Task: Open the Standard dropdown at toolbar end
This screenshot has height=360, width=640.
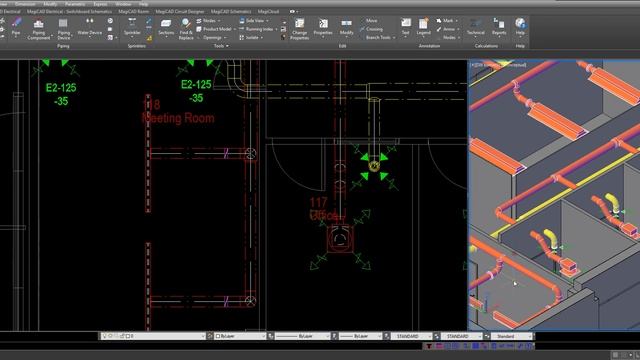Action: click(x=512, y=336)
